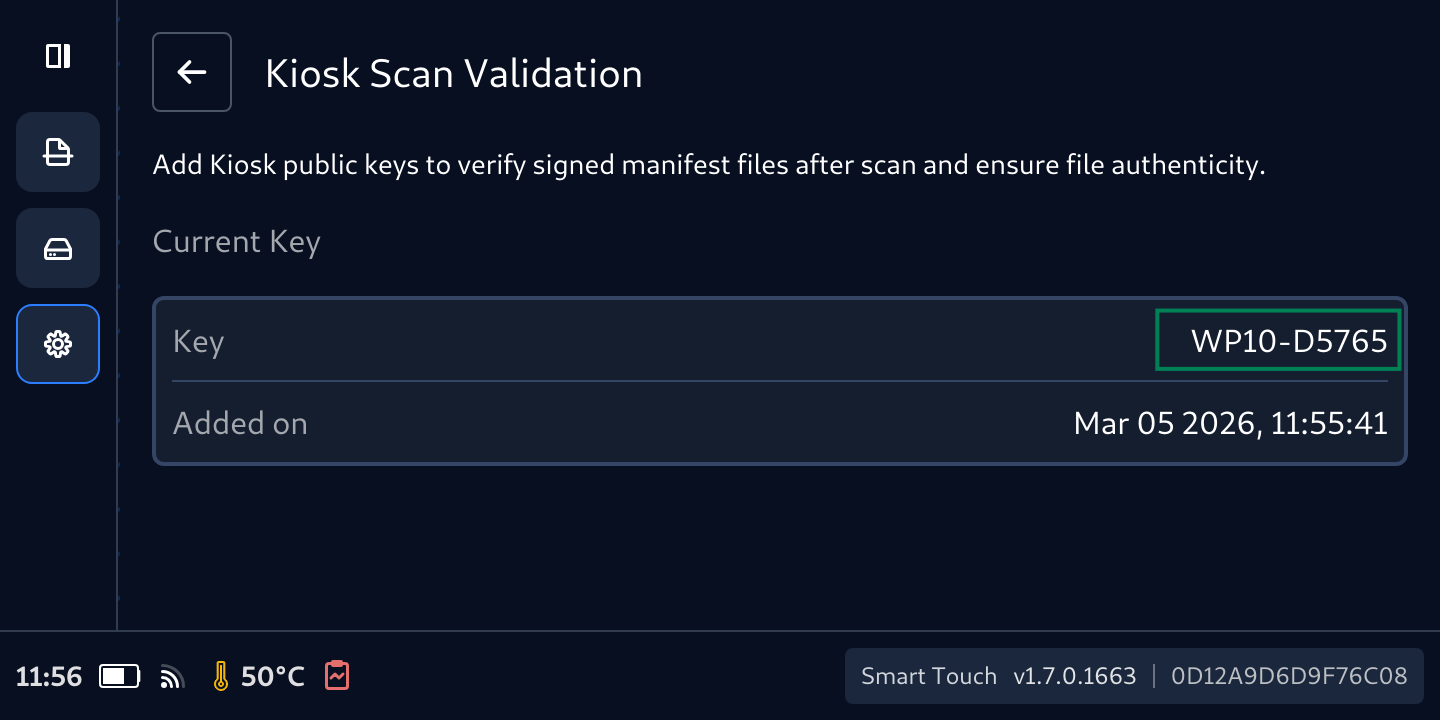Screen dimensions: 1440x720
Task: Open the settings gear section
Action: coord(58,344)
